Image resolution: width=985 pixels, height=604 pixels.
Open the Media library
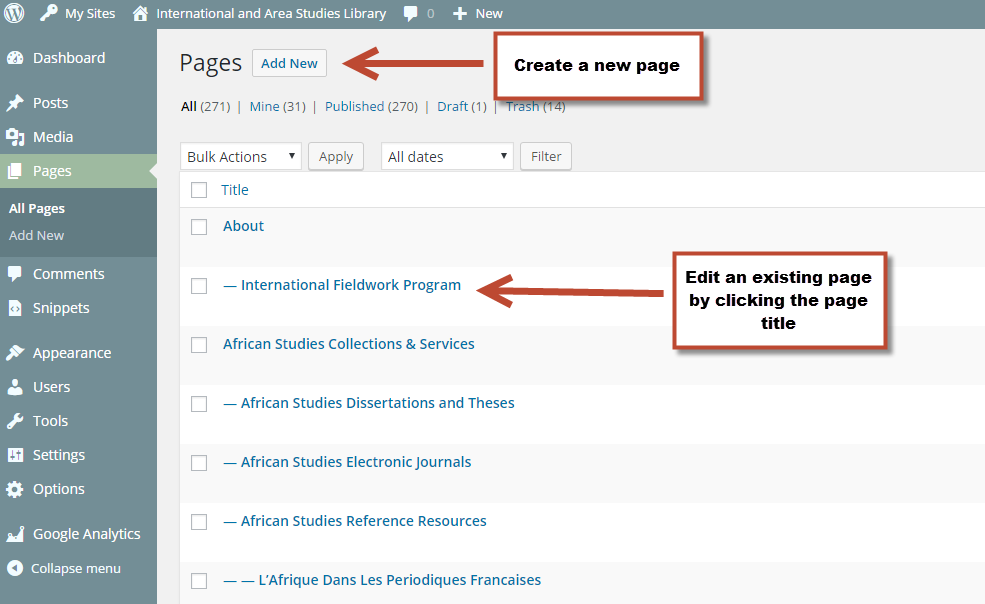54,136
